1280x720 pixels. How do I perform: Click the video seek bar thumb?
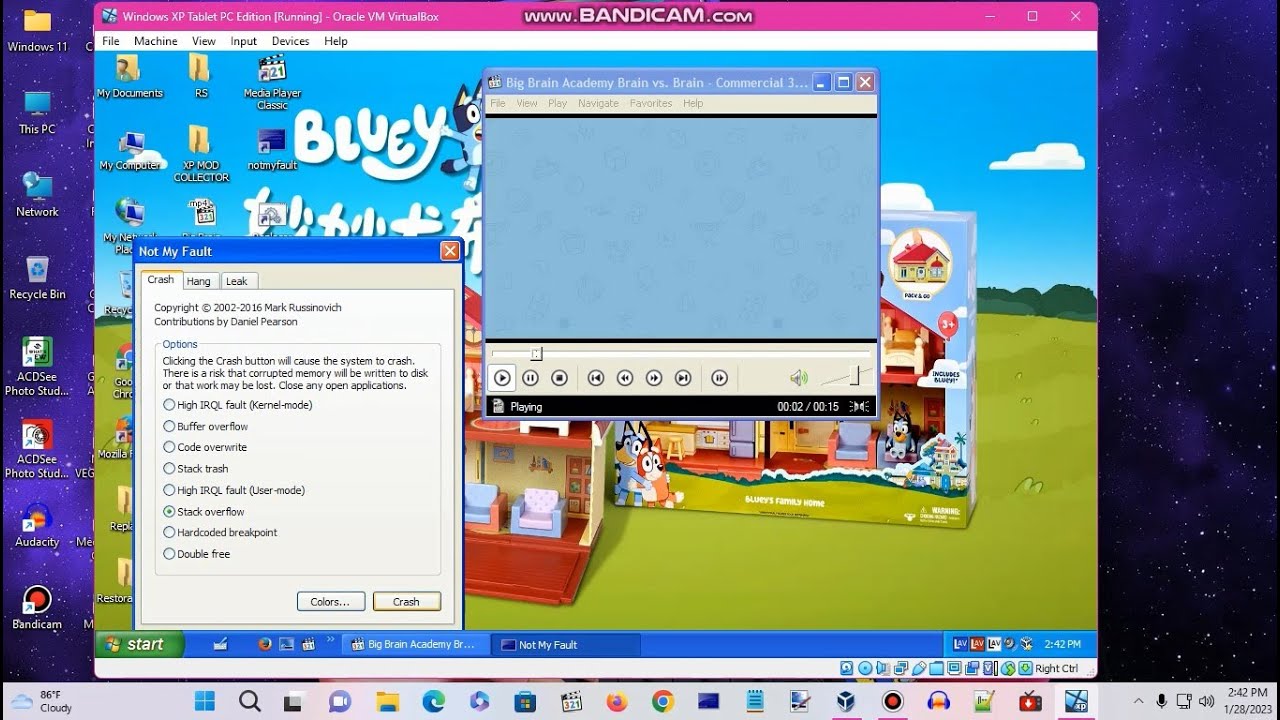[x=536, y=353]
